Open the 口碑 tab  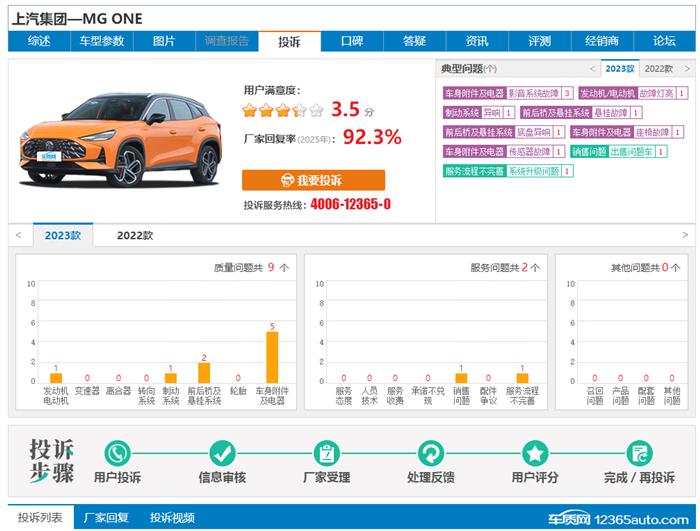(x=352, y=41)
